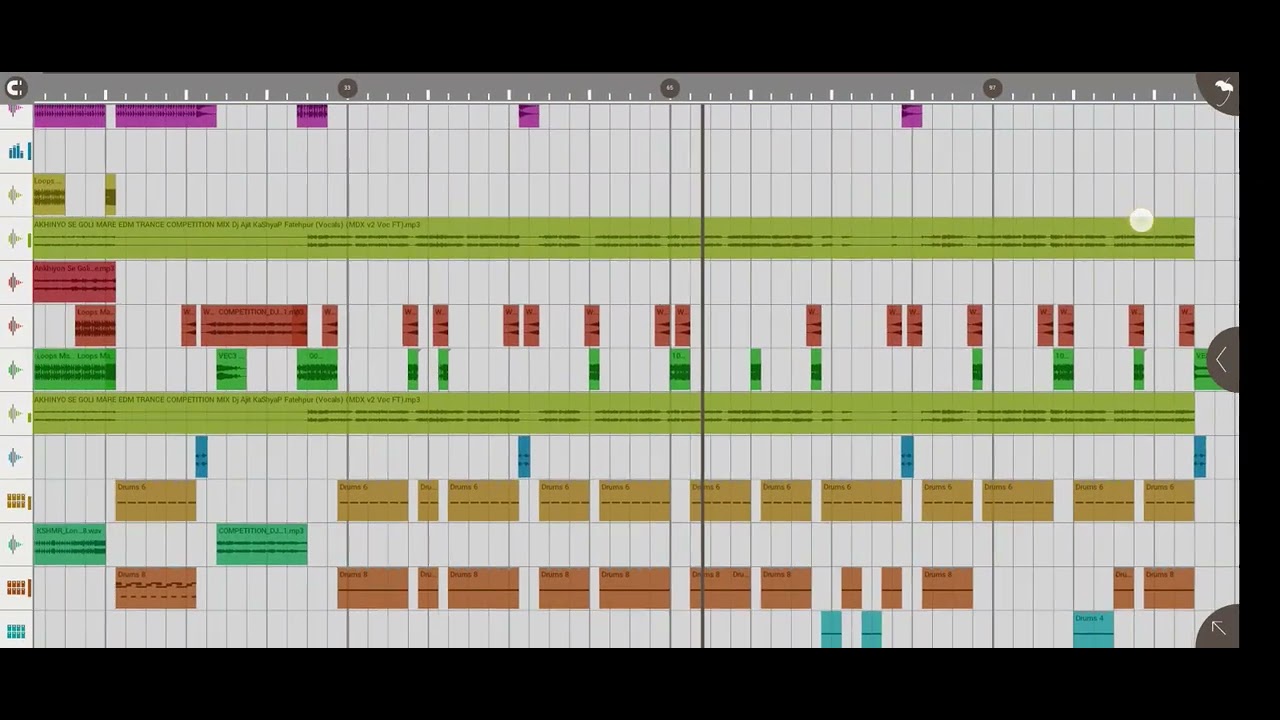Select the Drums 6 track's drum pad icon
Viewport: 1280px width, 720px height.
tap(15, 501)
